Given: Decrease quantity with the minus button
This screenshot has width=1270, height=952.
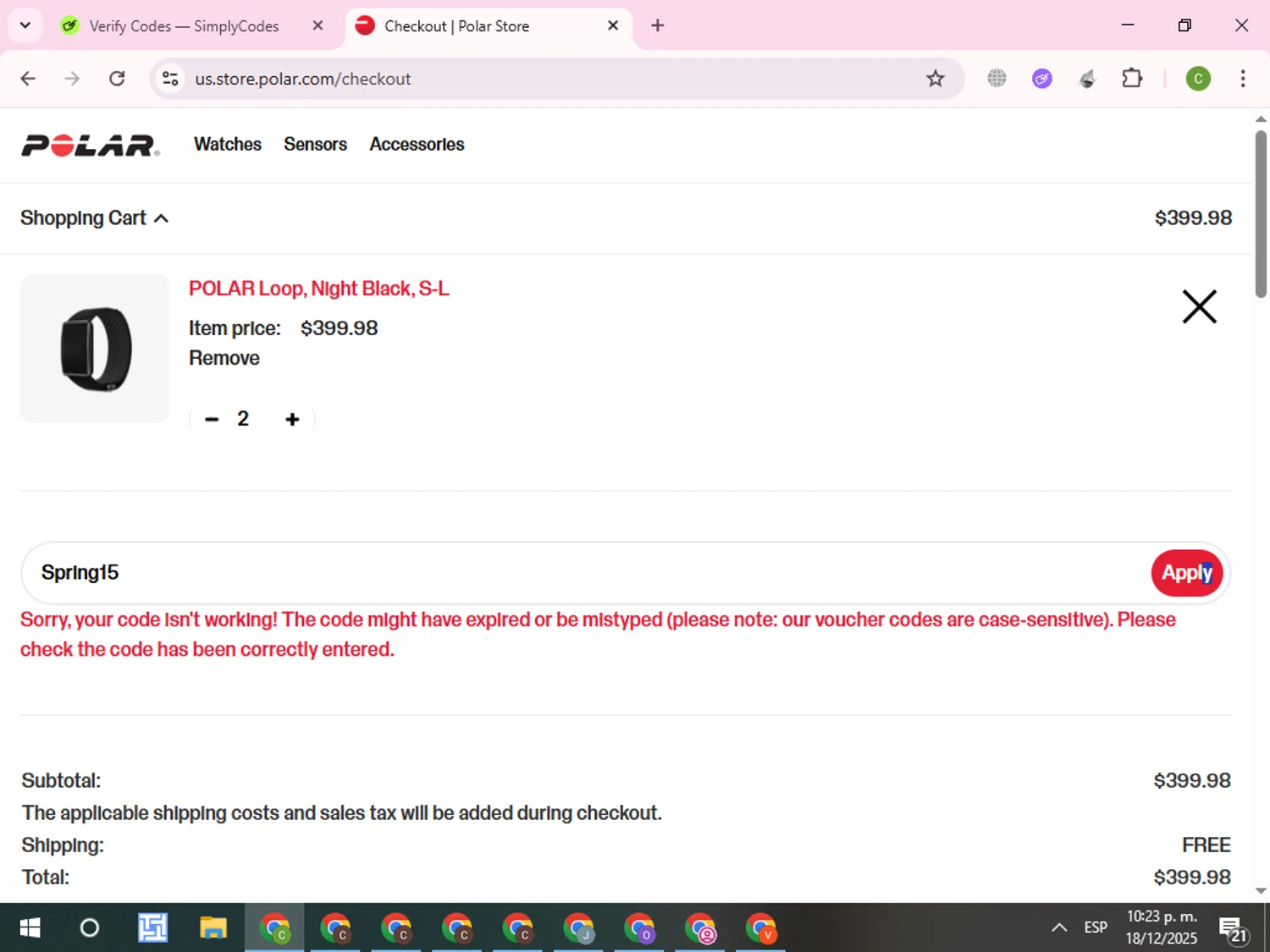Looking at the screenshot, I should (212, 419).
